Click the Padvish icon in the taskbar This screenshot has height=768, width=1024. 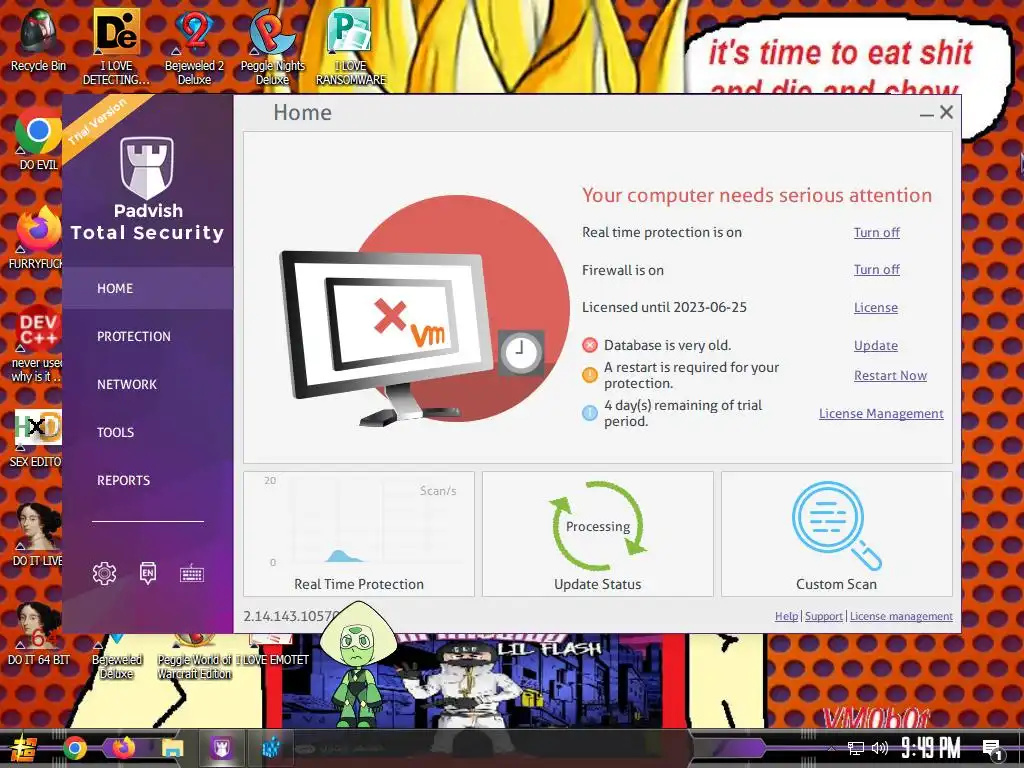(221, 748)
